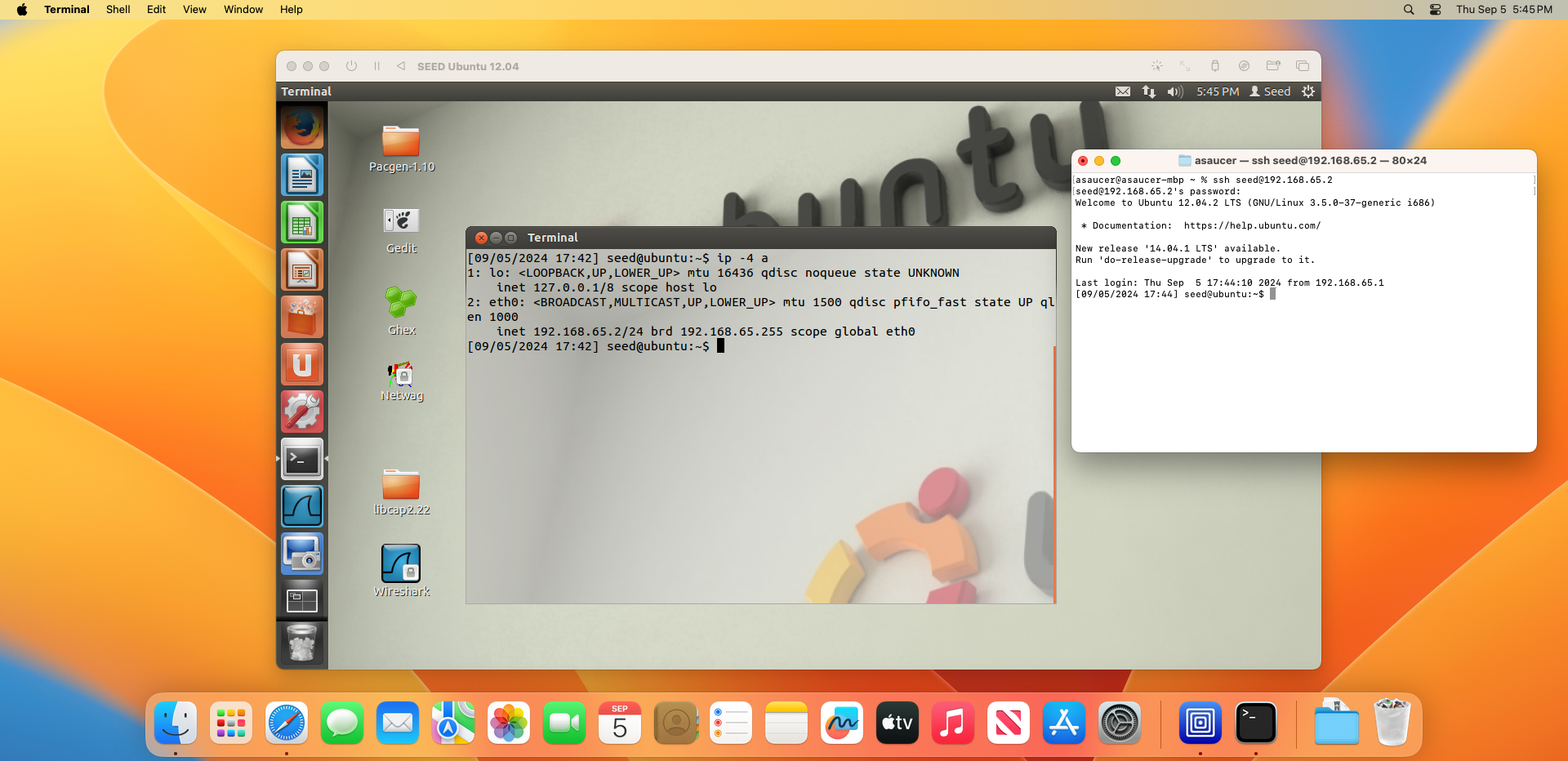The height and width of the screenshot is (761, 1568).
Task: Open the Gedit desktop shortcut
Action: (401, 221)
